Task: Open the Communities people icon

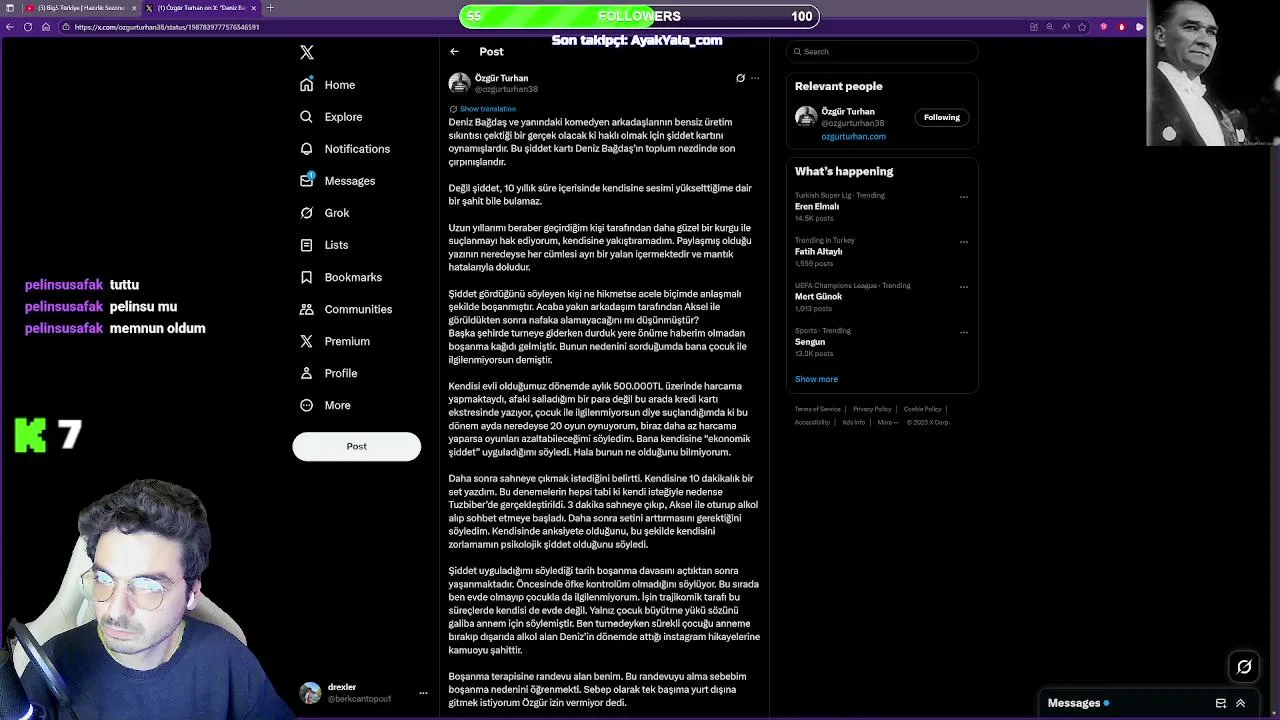Action: (307, 309)
